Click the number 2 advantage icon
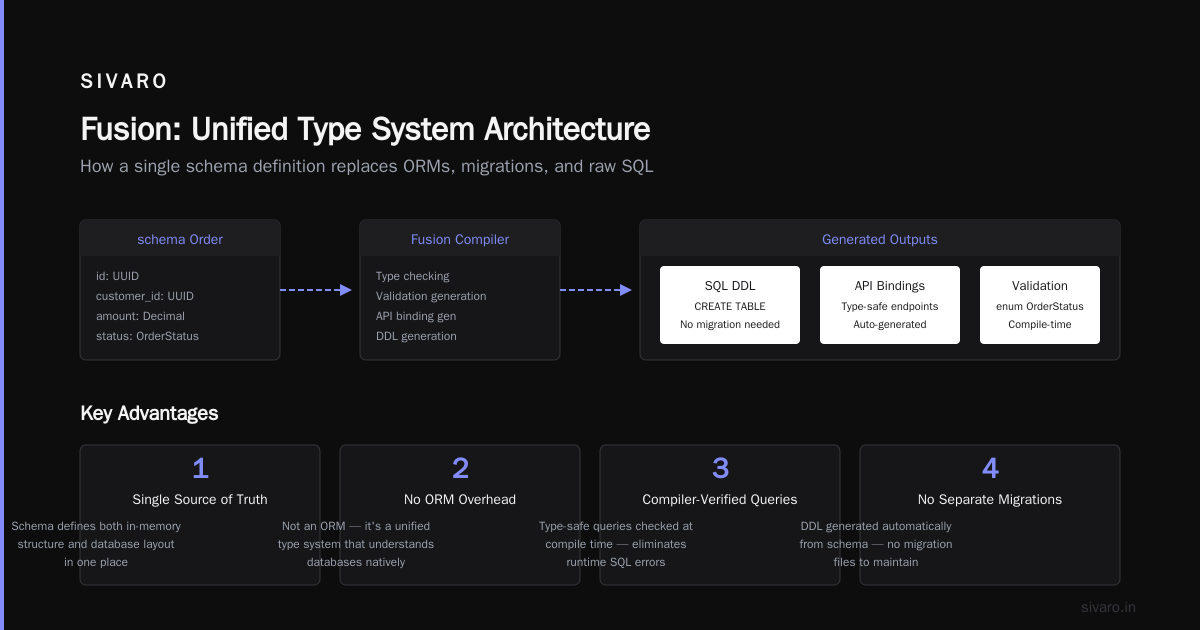Image resolution: width=1200 pixels, height=630 pixels. tap(460, 468)
